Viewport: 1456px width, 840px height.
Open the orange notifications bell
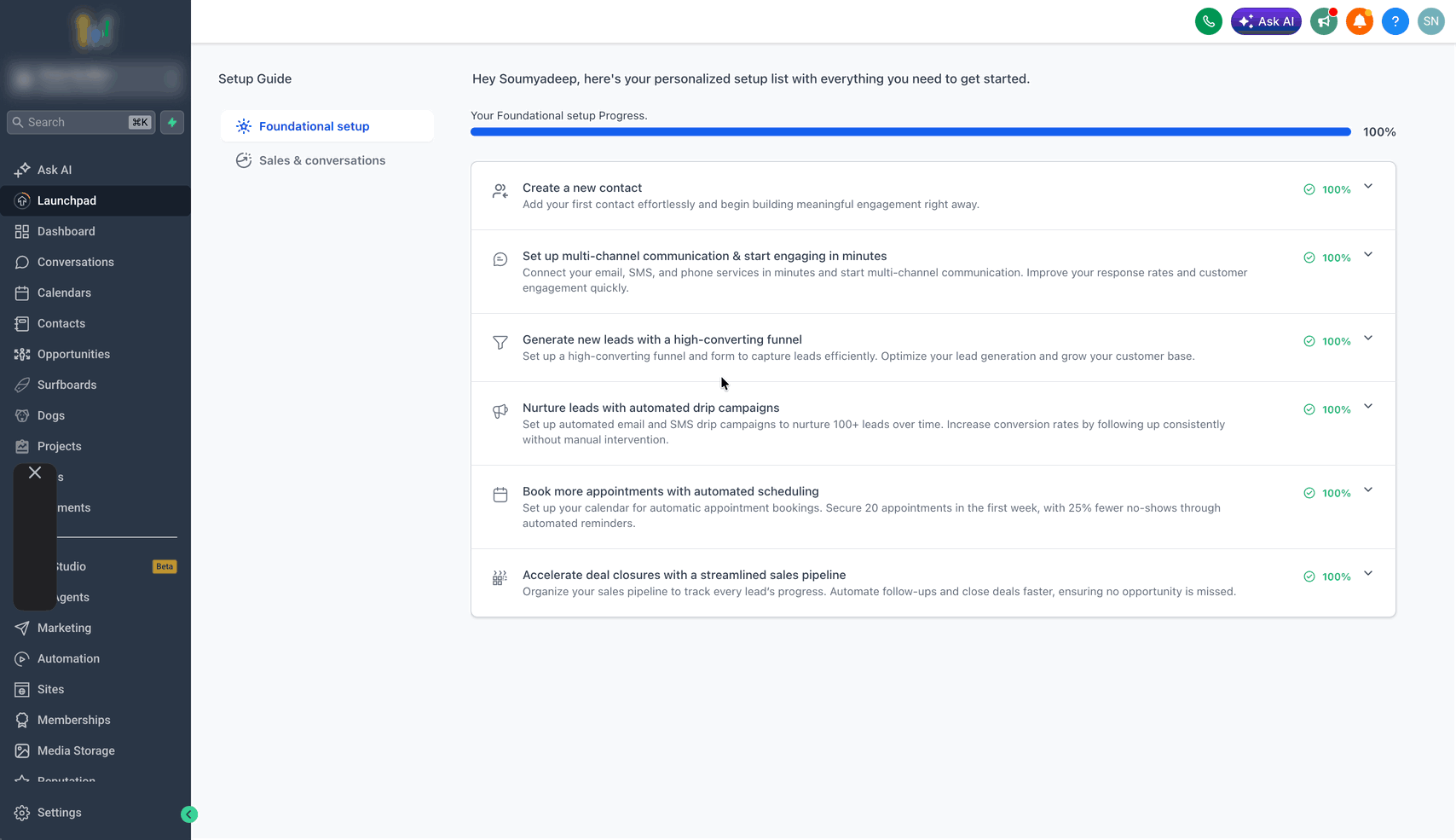click(x=1360, y=21)
